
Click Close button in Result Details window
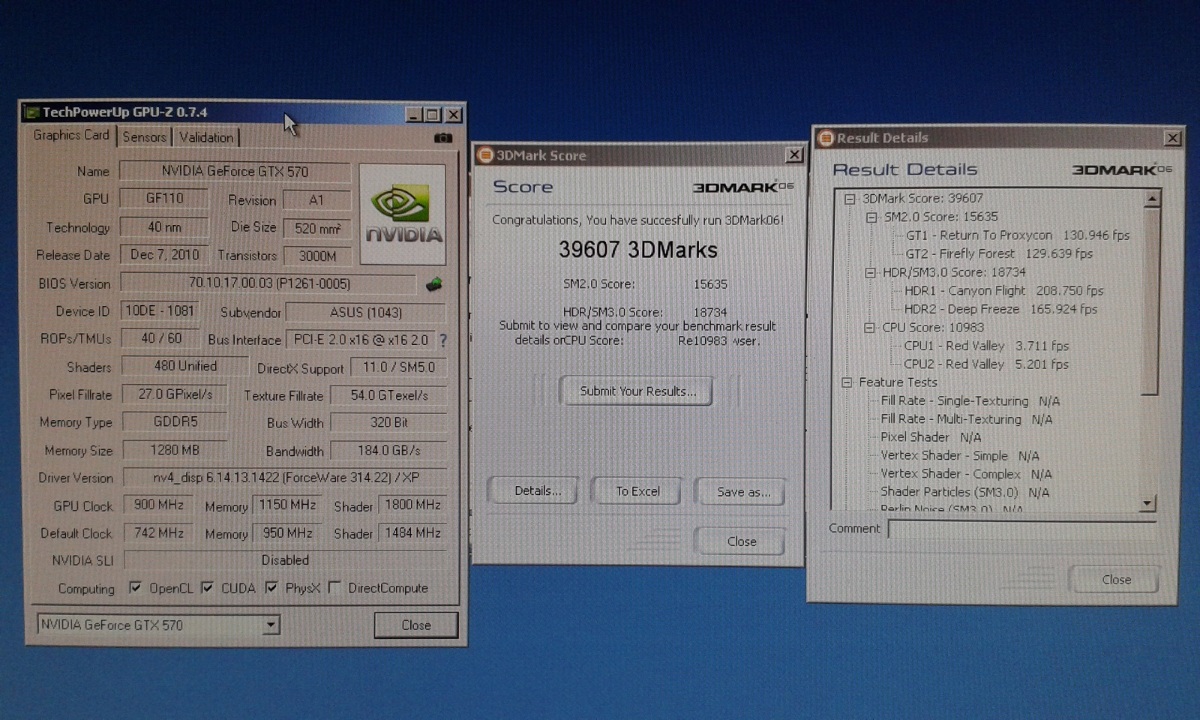coord(1116,579)
